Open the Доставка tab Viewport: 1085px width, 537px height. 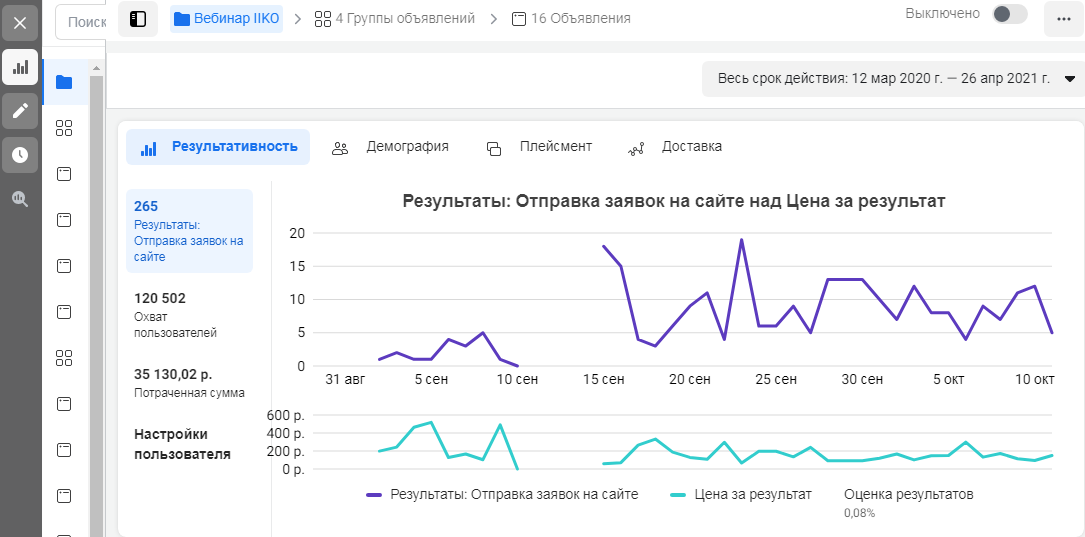(x=675, y=147)
